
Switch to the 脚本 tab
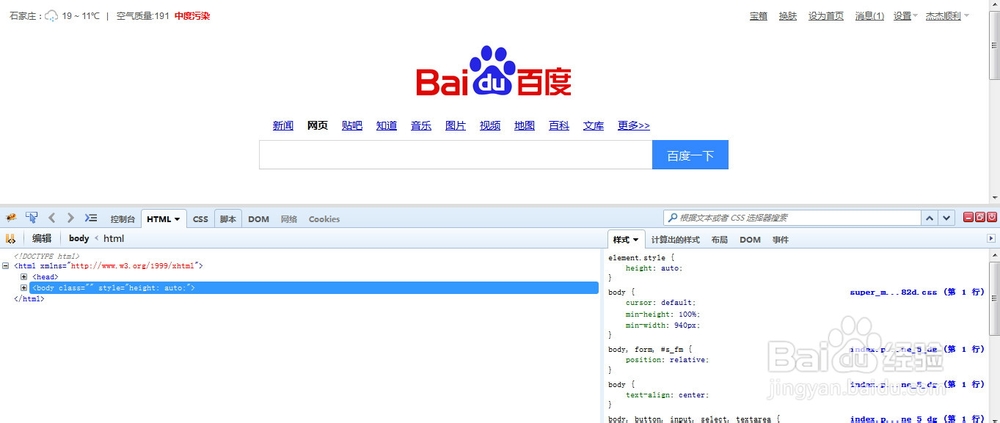pyautogui.click(x=228, y=219)
